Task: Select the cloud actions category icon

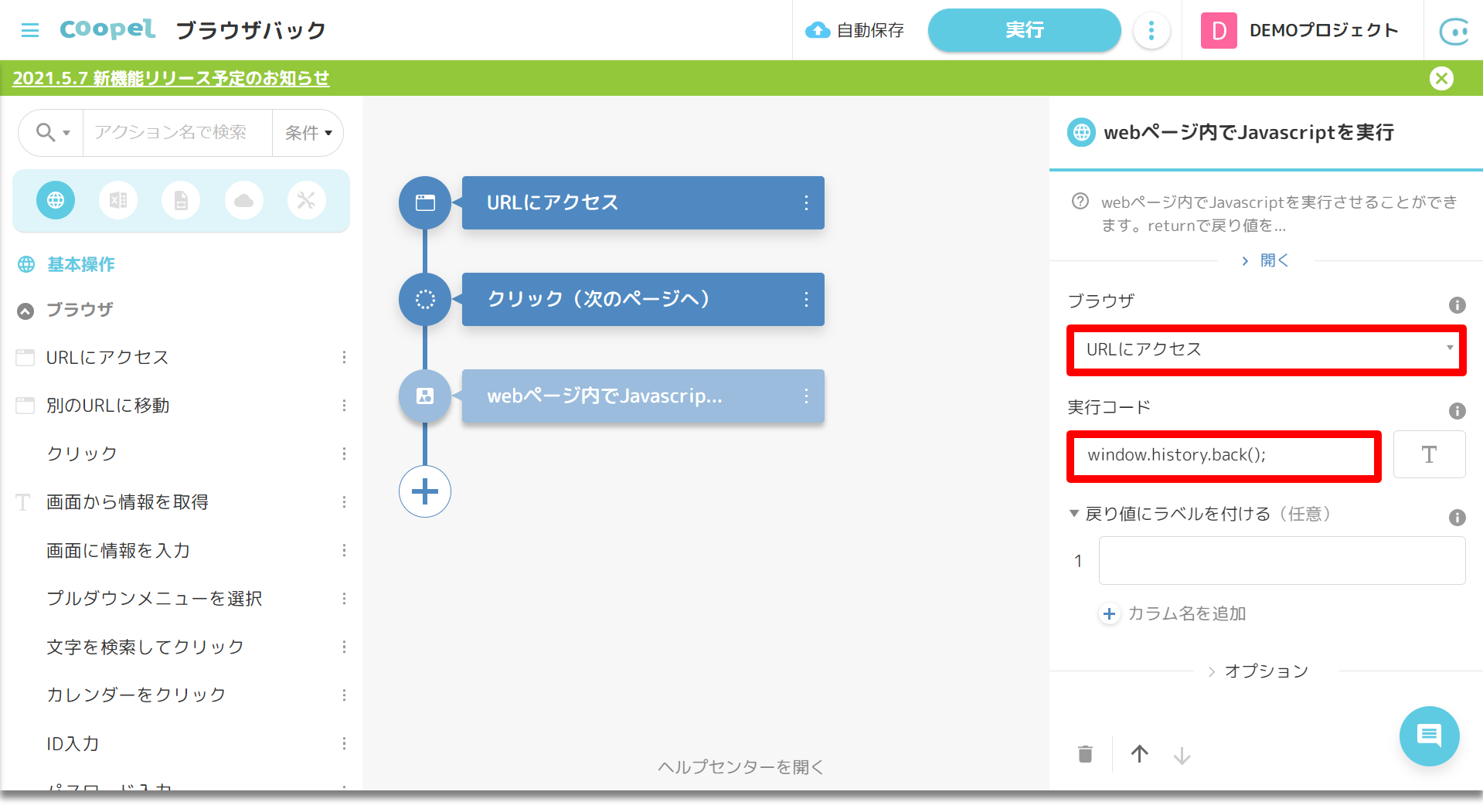Action: pos(243,200)
